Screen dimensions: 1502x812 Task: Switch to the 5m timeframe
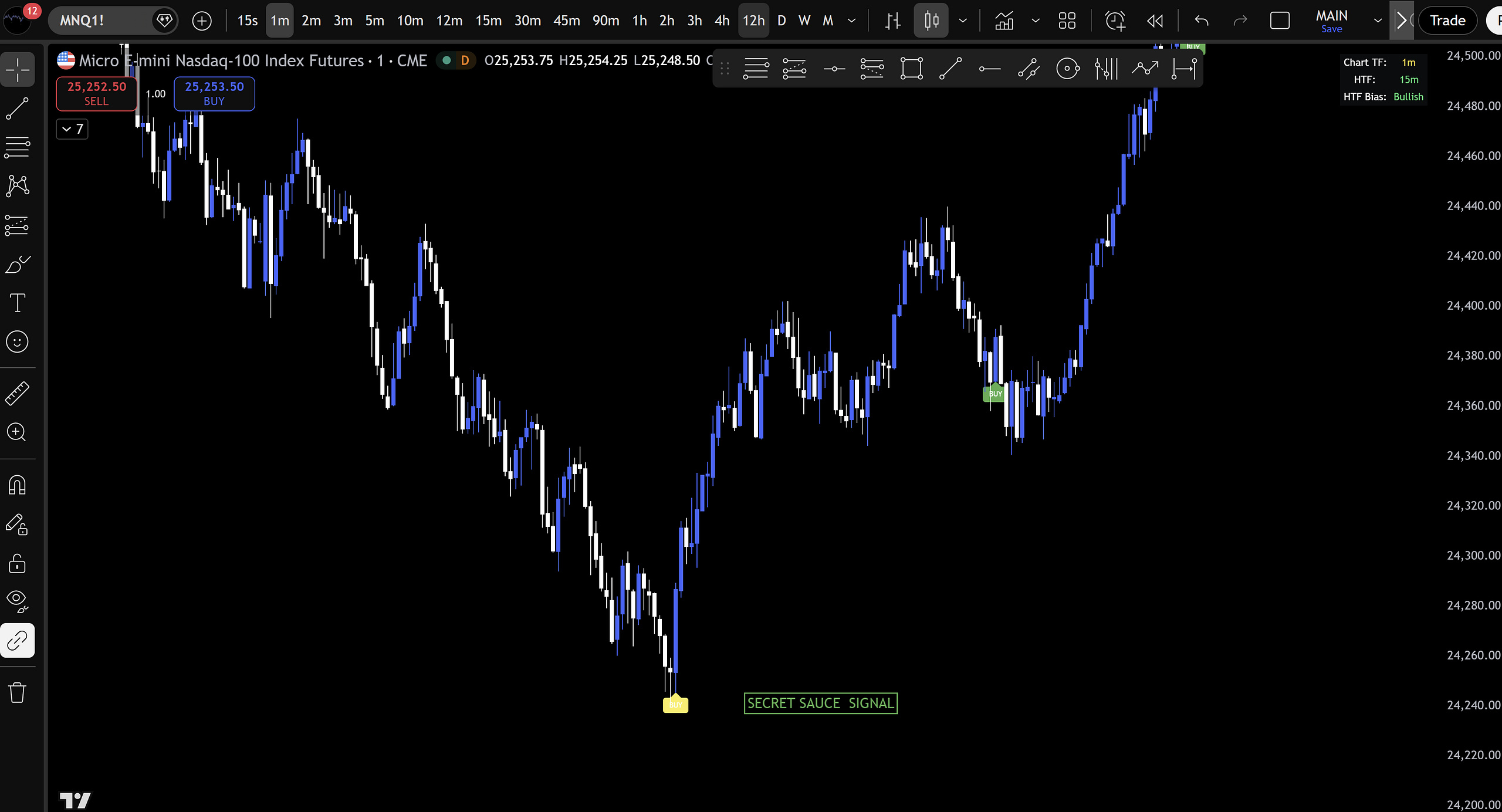[x=374, y=21]
